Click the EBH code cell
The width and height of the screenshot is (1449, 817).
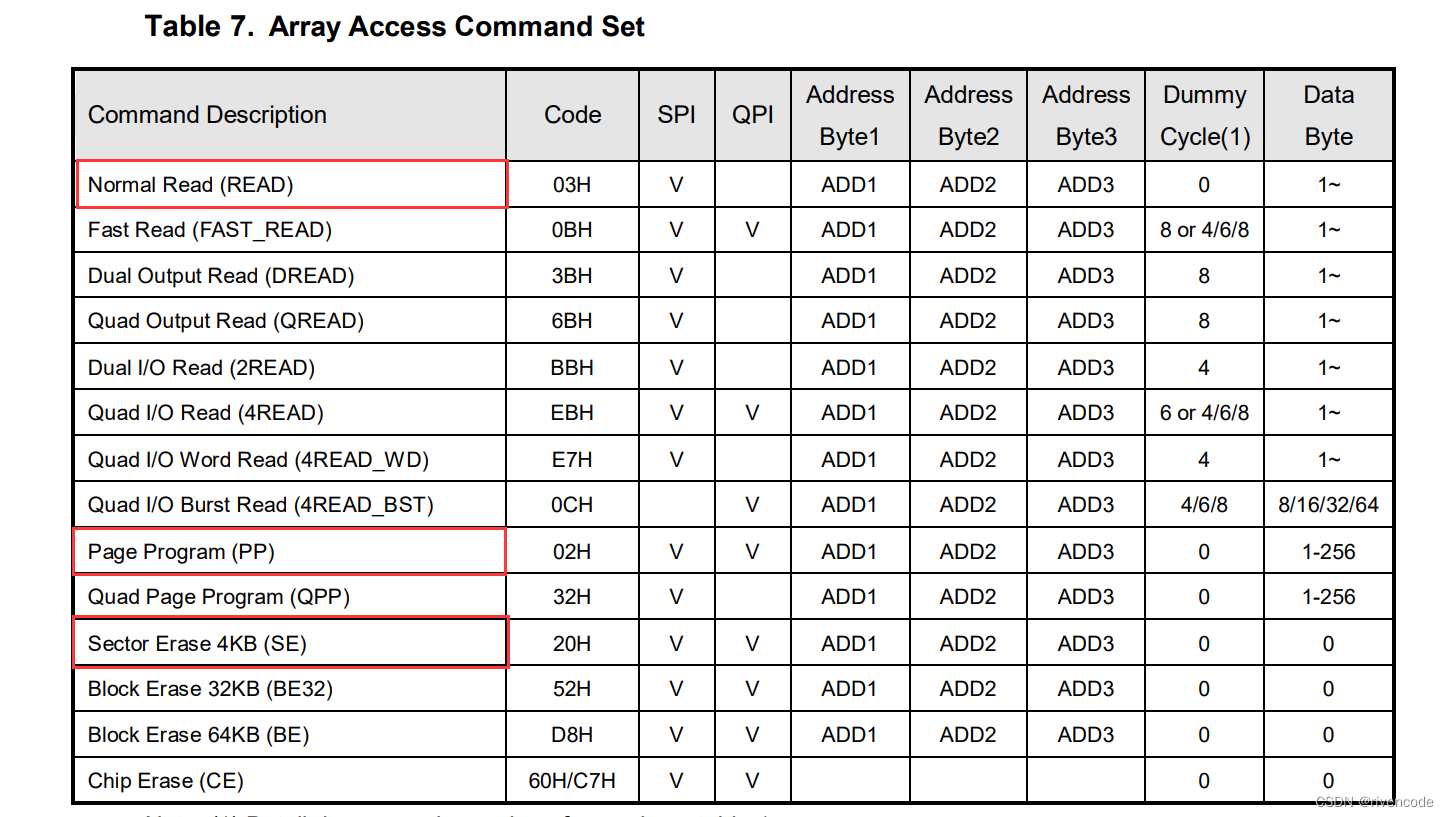(572, 413)
